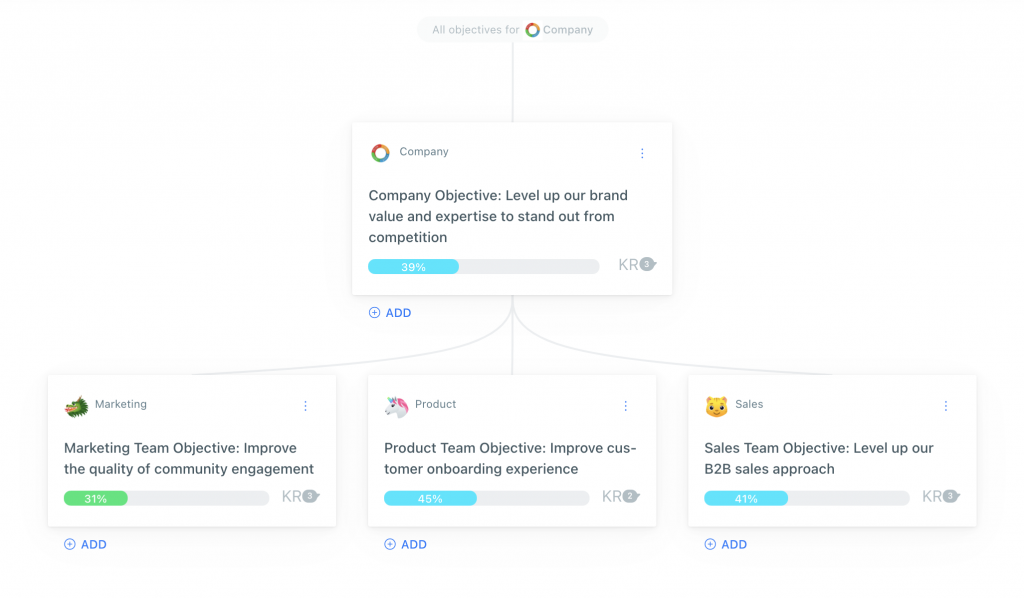Click the Marketing dragon team icon
The image size is (1024, 598).
point(76,406)
